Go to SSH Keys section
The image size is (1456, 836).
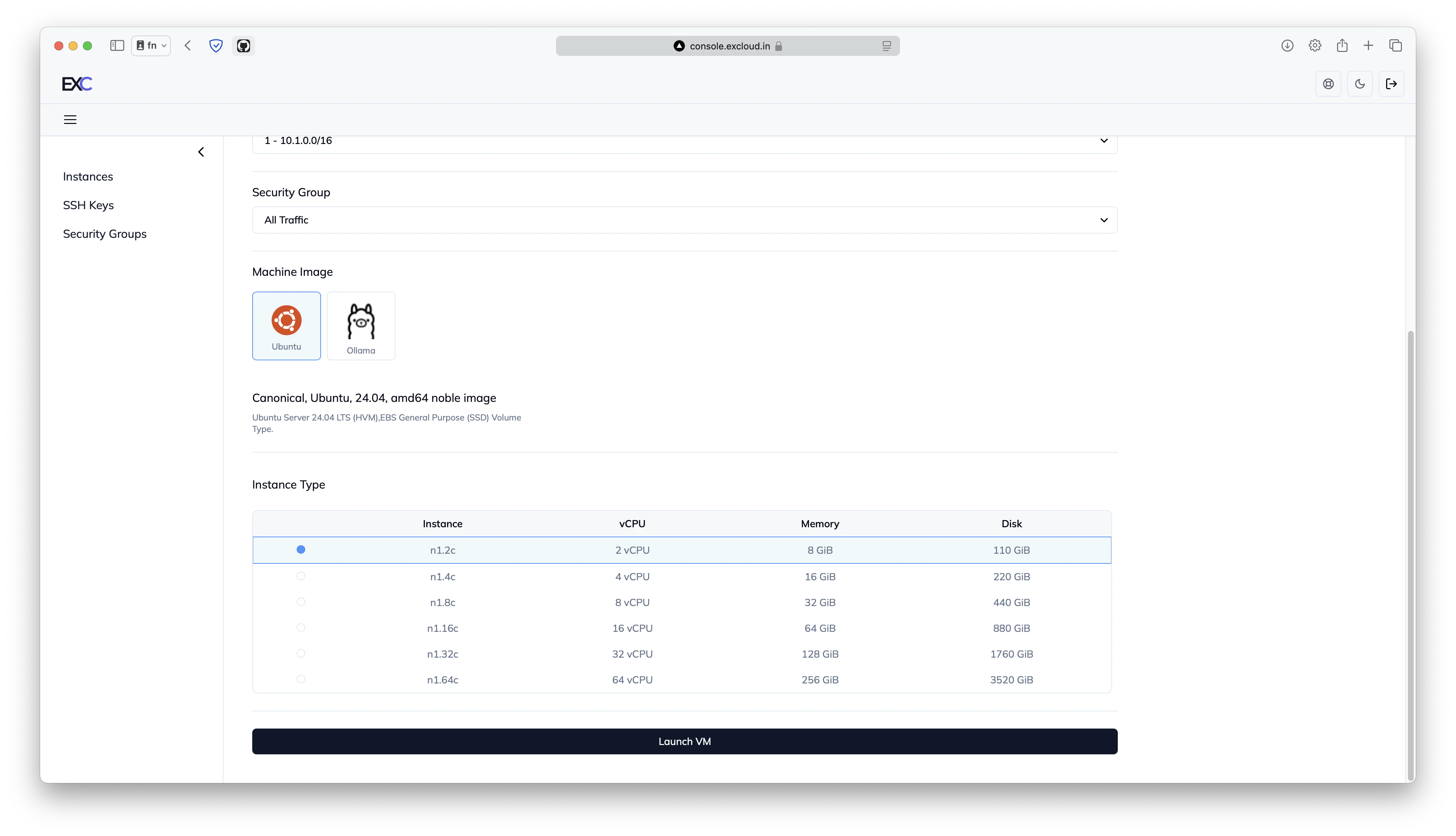(x=88, y=205)
